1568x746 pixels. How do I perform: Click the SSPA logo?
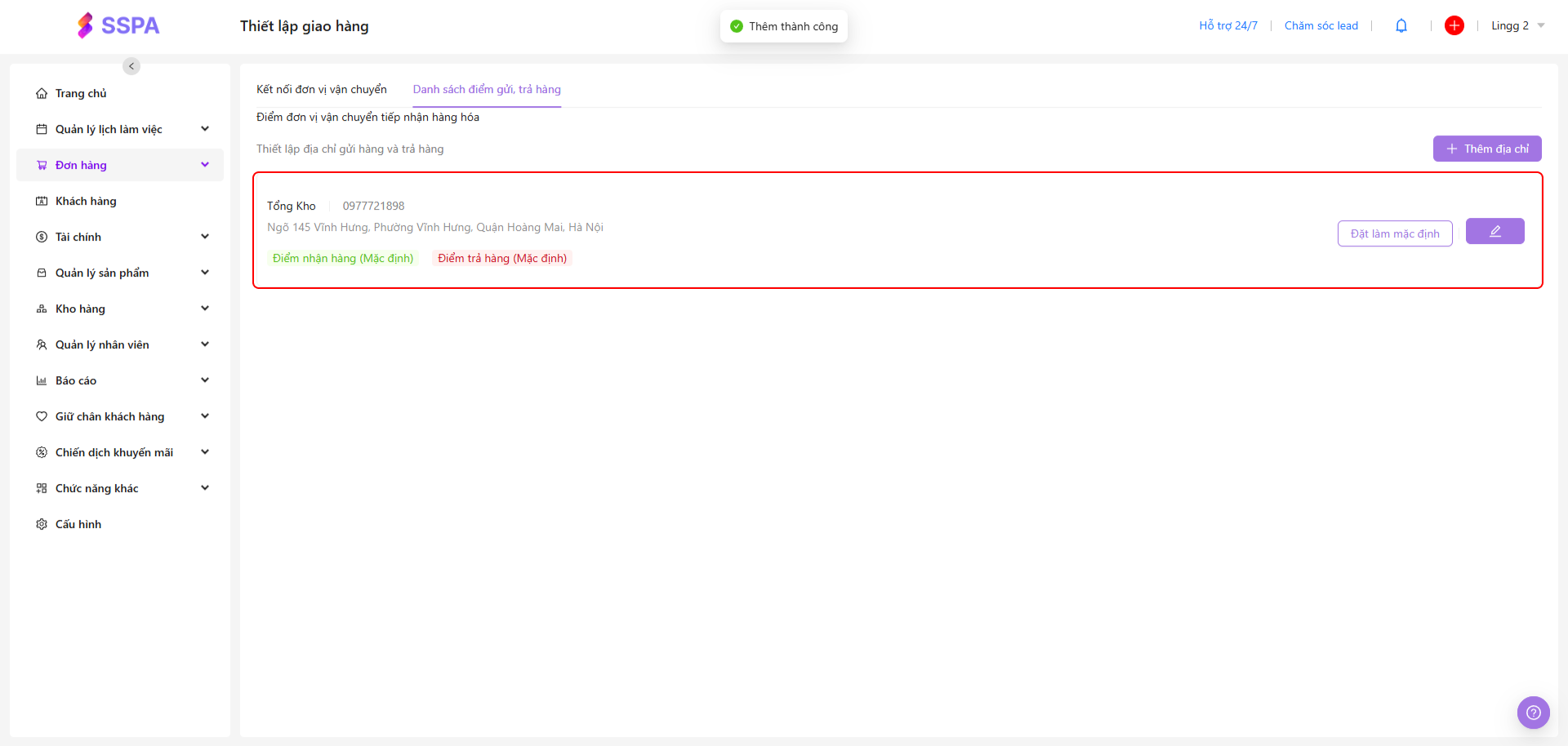(118, 25)
